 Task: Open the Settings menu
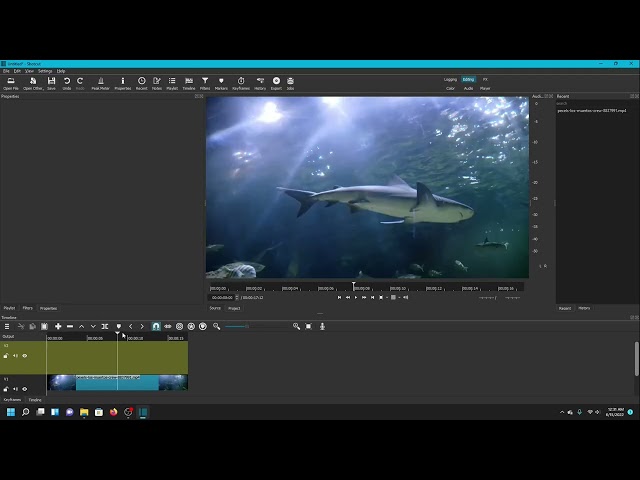[45, 71]
